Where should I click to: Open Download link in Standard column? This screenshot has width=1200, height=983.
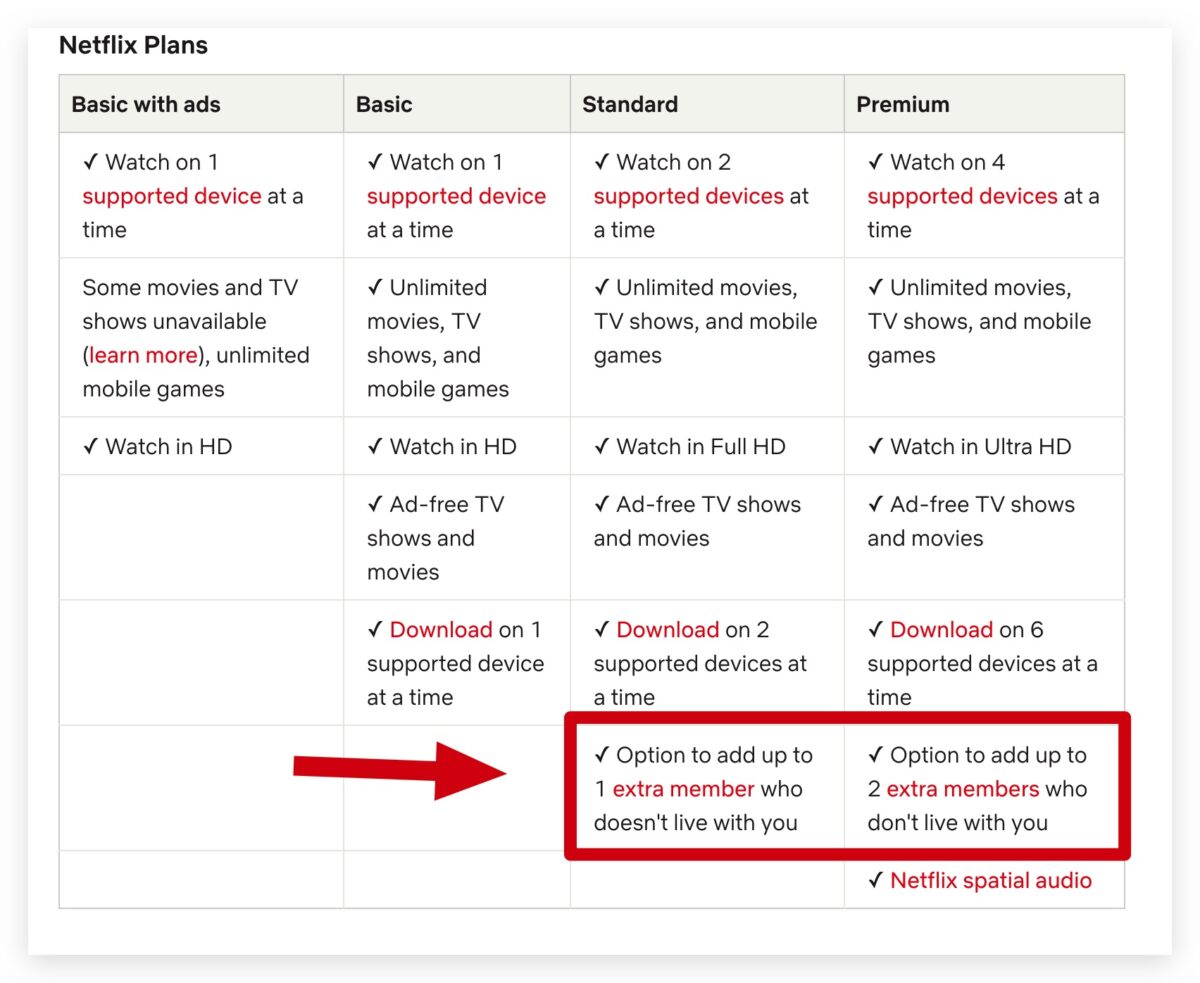(667, 630)
